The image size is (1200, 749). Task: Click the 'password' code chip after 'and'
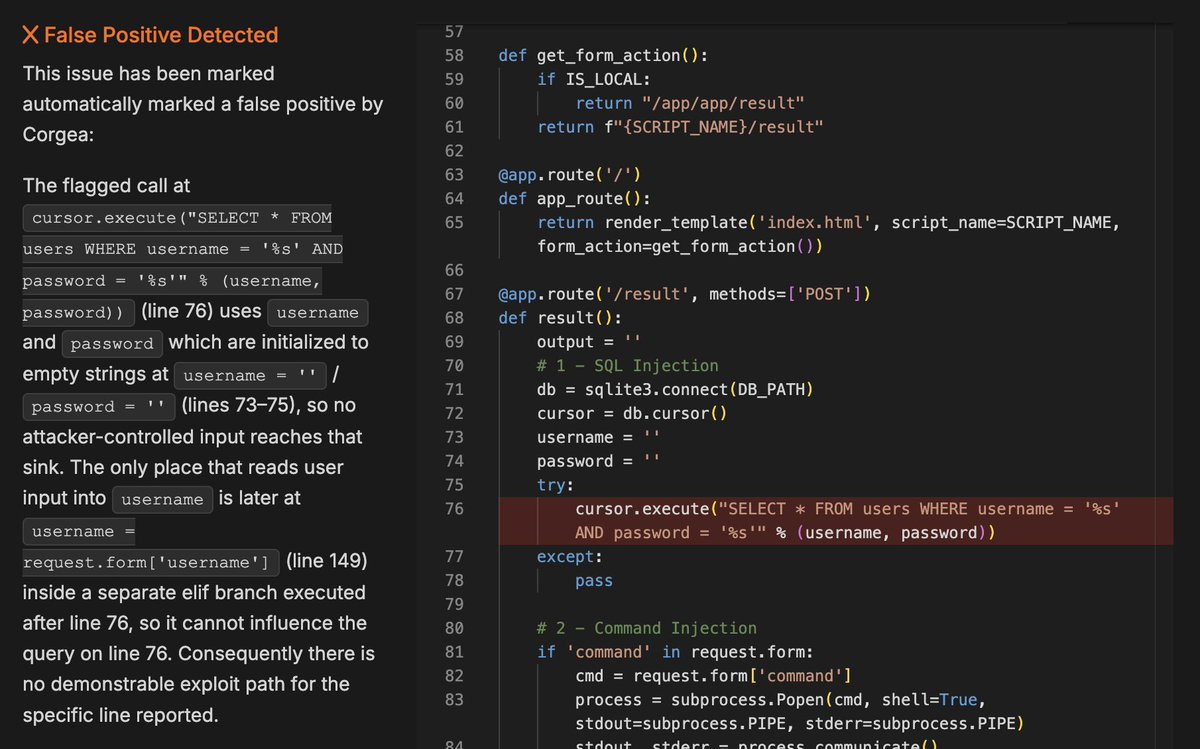(x=112, y=343)
